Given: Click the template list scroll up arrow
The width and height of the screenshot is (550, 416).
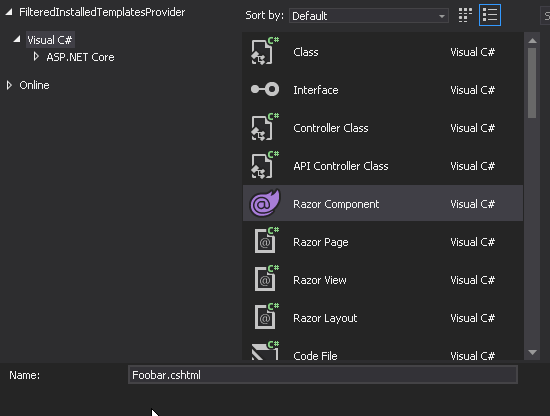Looking at the screenshot, I should point(532,41).
